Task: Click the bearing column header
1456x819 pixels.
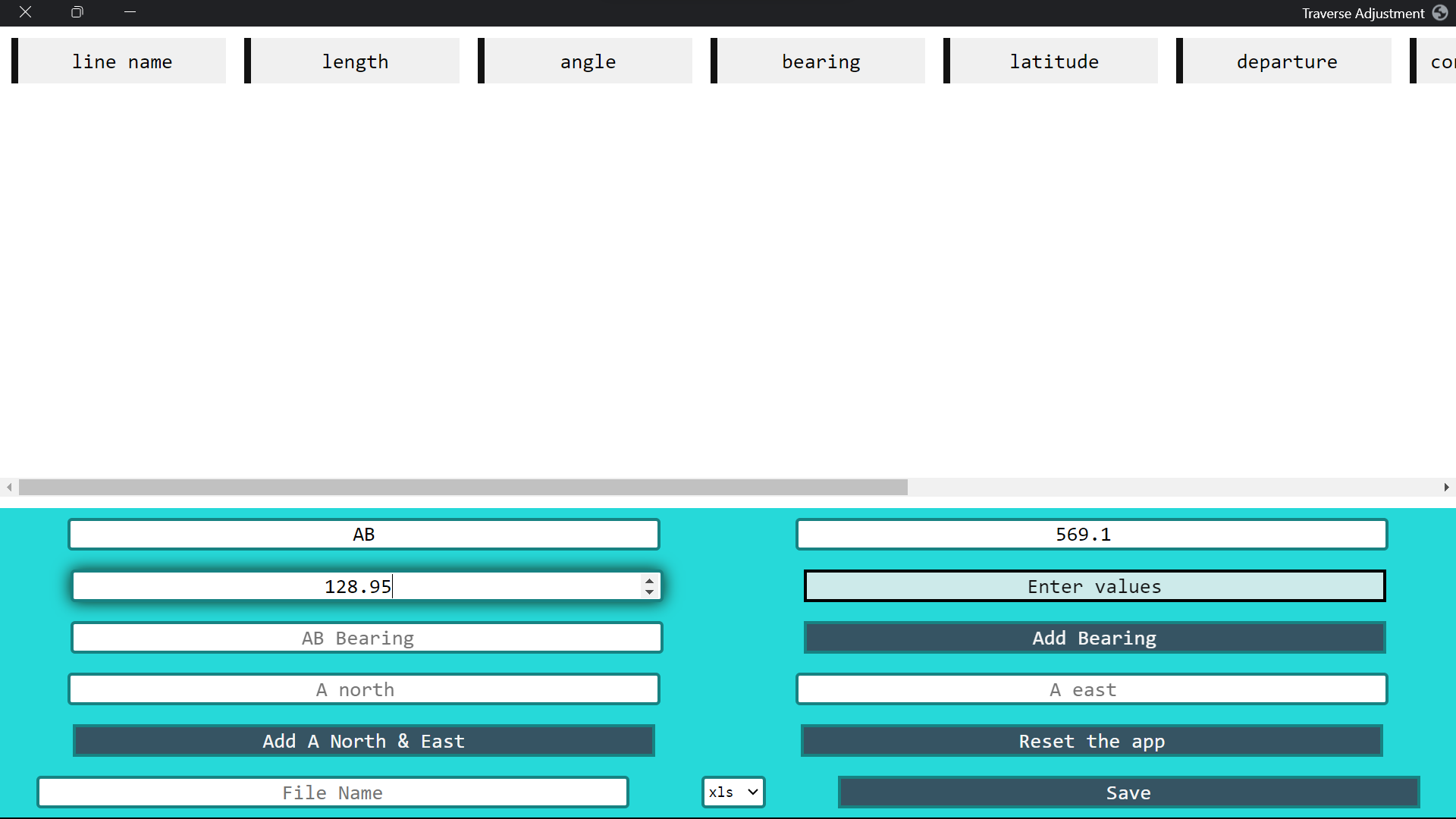Action: tap(821, 61)
